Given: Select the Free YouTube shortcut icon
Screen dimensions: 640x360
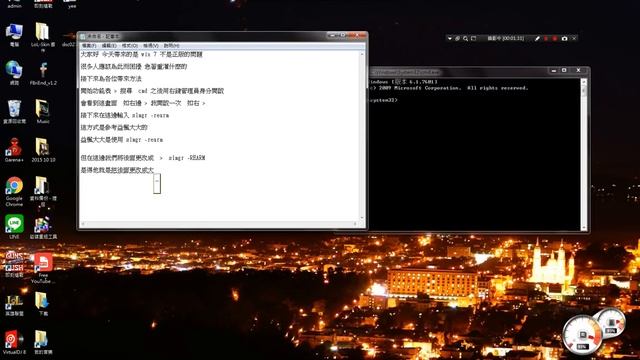Looking at the screenshot, I should click(42, 268).
